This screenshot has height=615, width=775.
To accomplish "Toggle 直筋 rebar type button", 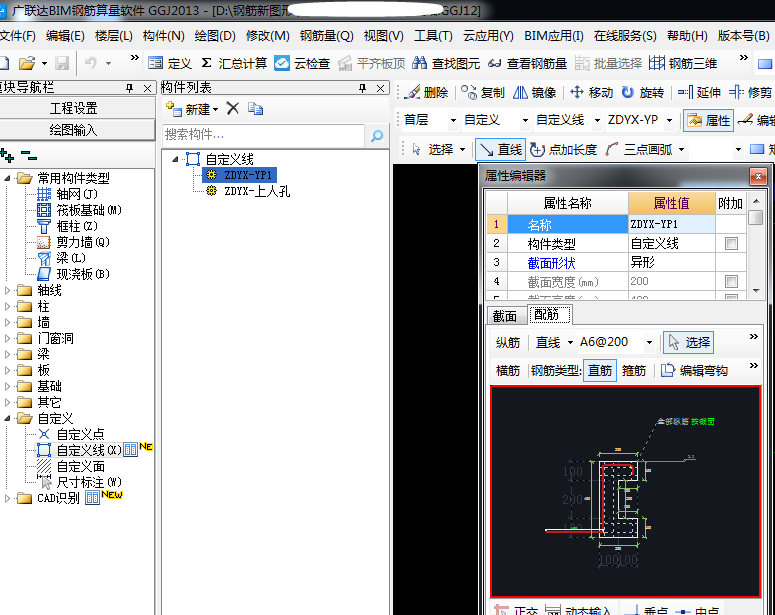I will click(600, 370).
